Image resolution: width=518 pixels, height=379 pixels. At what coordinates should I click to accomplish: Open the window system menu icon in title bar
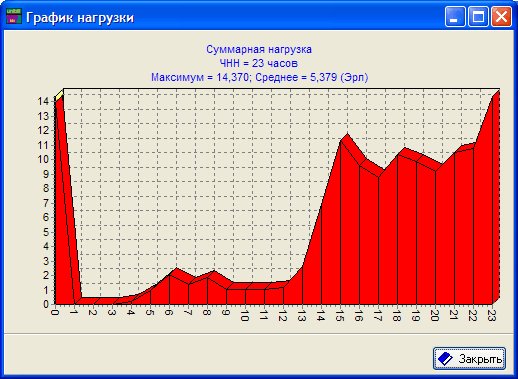pyautogui.click(x=14, y=16)
